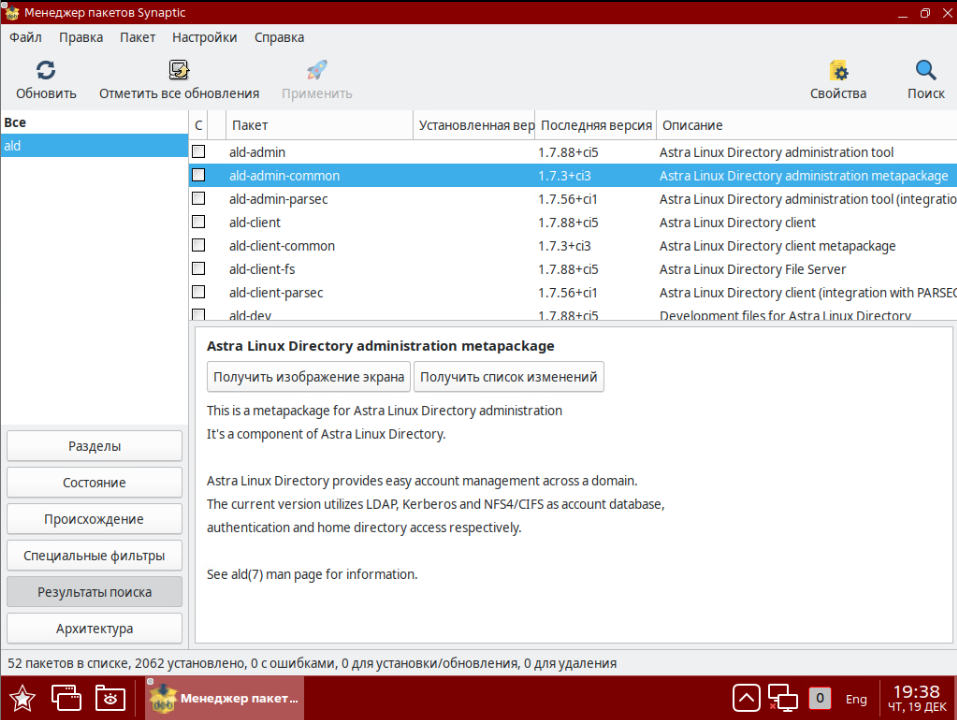Select the ald-admin-parsec package name
The image size is (957, 720).
pyautogui.click(x=278, y=199)
